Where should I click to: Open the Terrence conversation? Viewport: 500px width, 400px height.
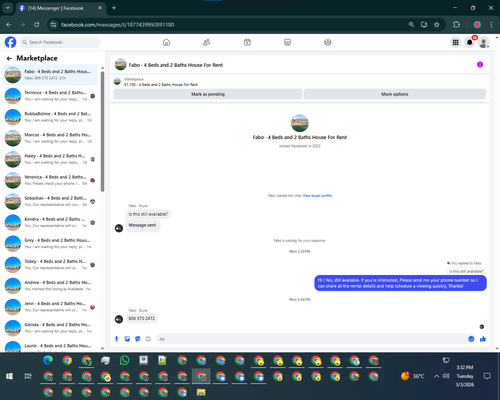coord(50,96)
